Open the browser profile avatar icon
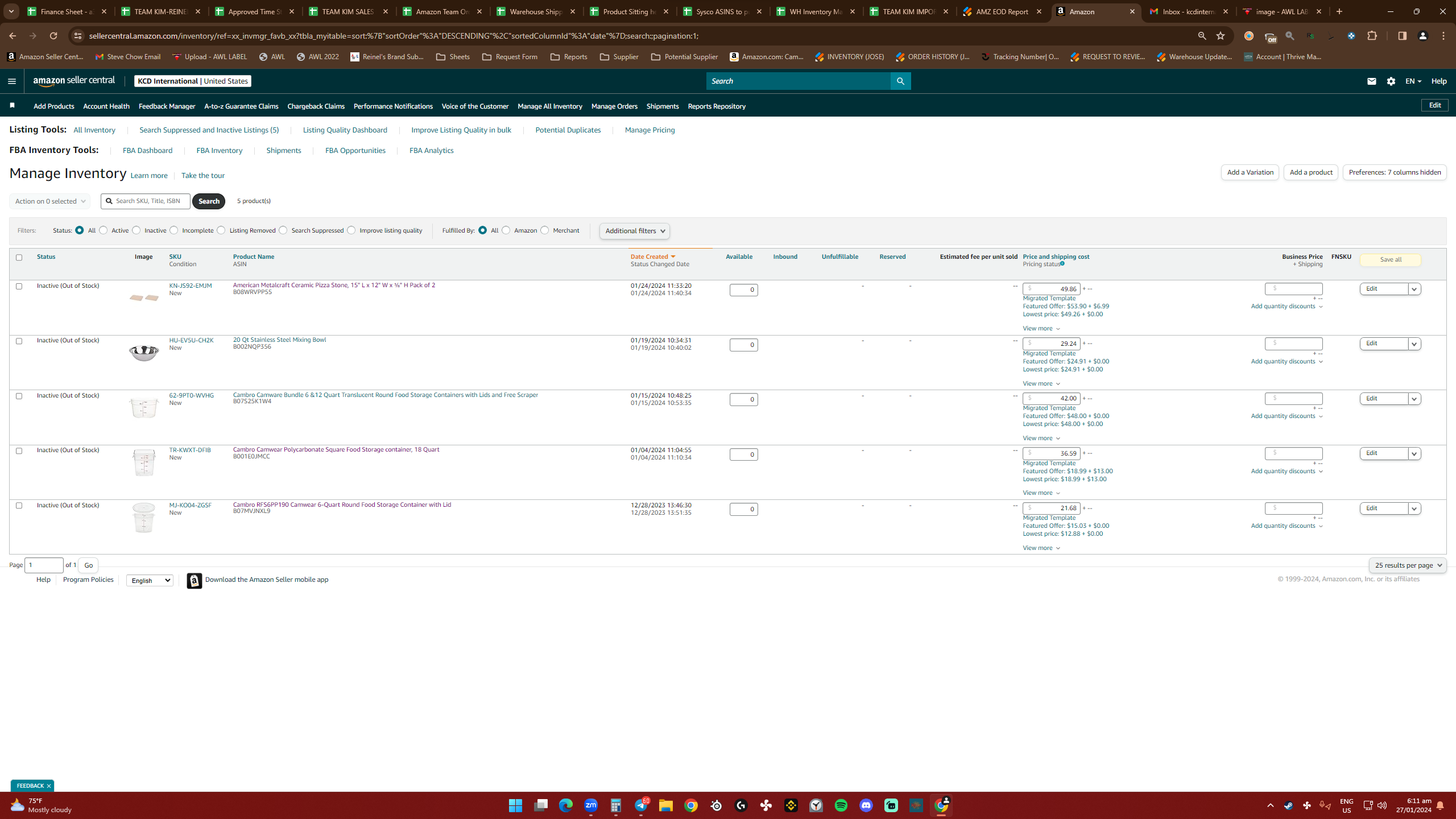 (1423, 36)
